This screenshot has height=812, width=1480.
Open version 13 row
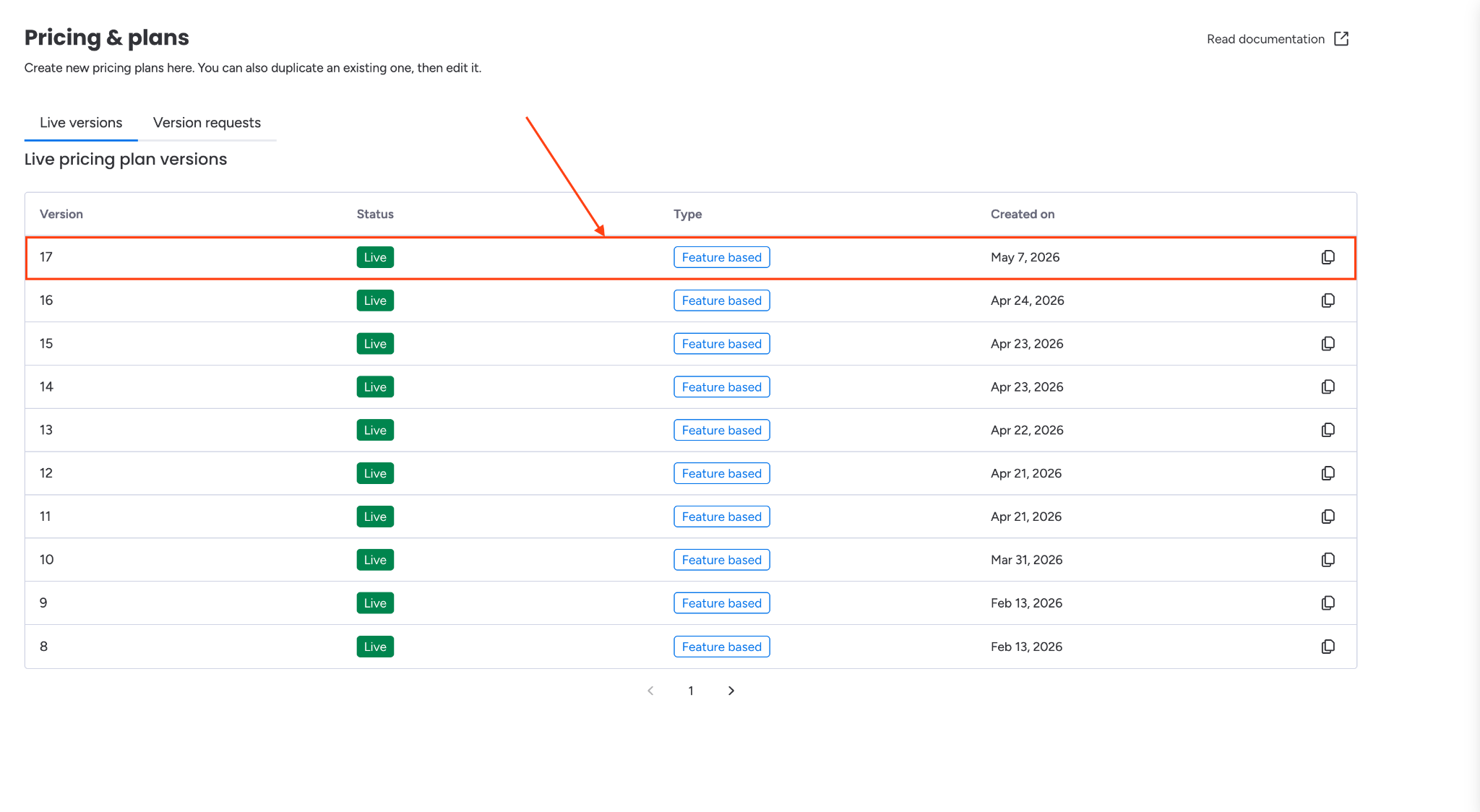(x=690, y=430)
